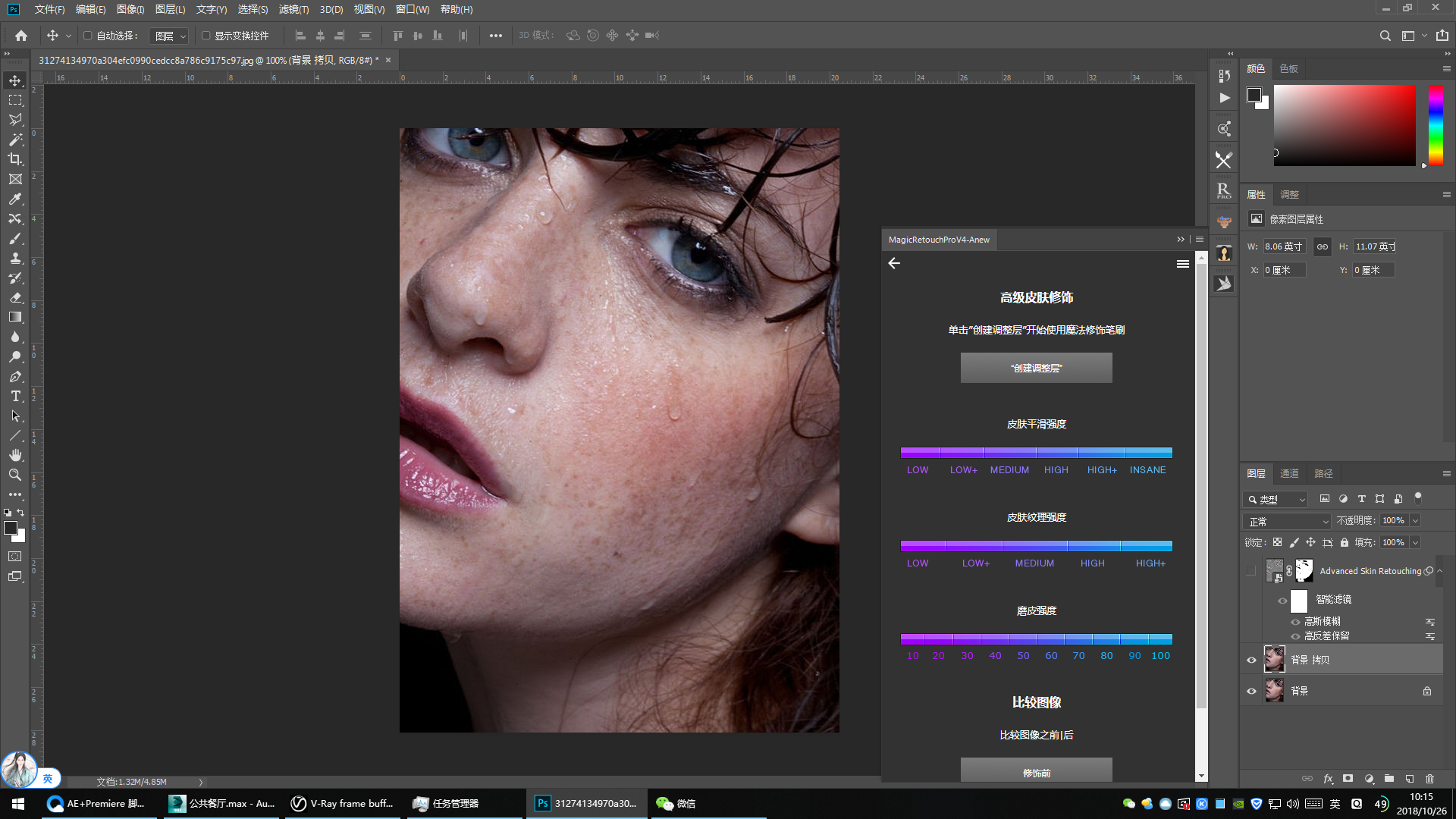This screenshot has width=1456, height=819.
Task: Click back arrow in MagicRetouchPro panel
Action: [x=894, y=263]
